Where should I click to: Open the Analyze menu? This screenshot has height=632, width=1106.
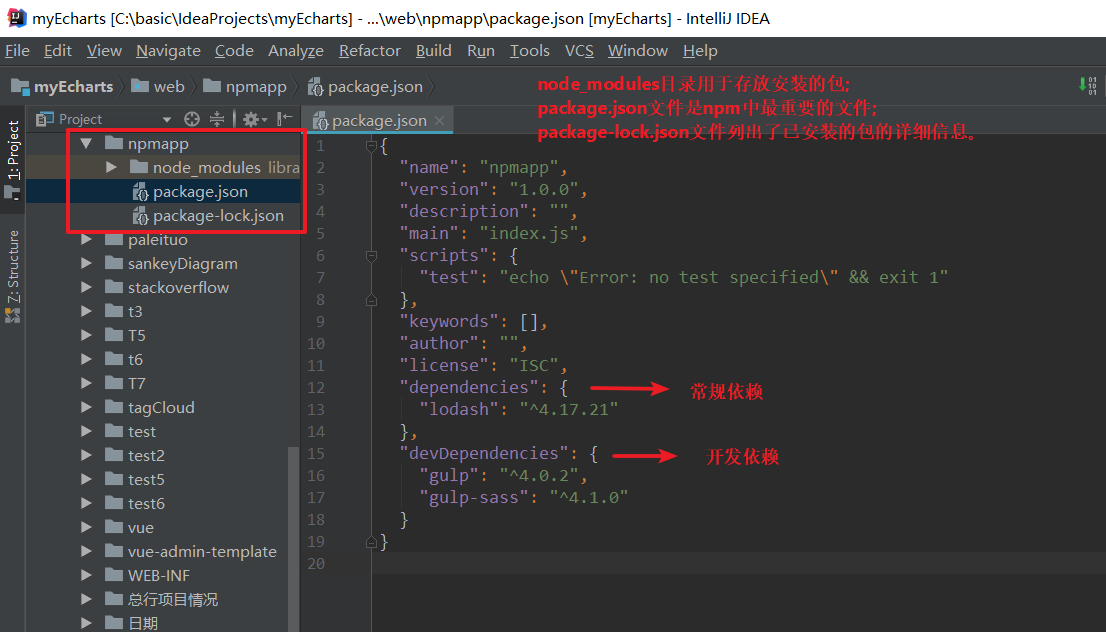pos(296,51)
